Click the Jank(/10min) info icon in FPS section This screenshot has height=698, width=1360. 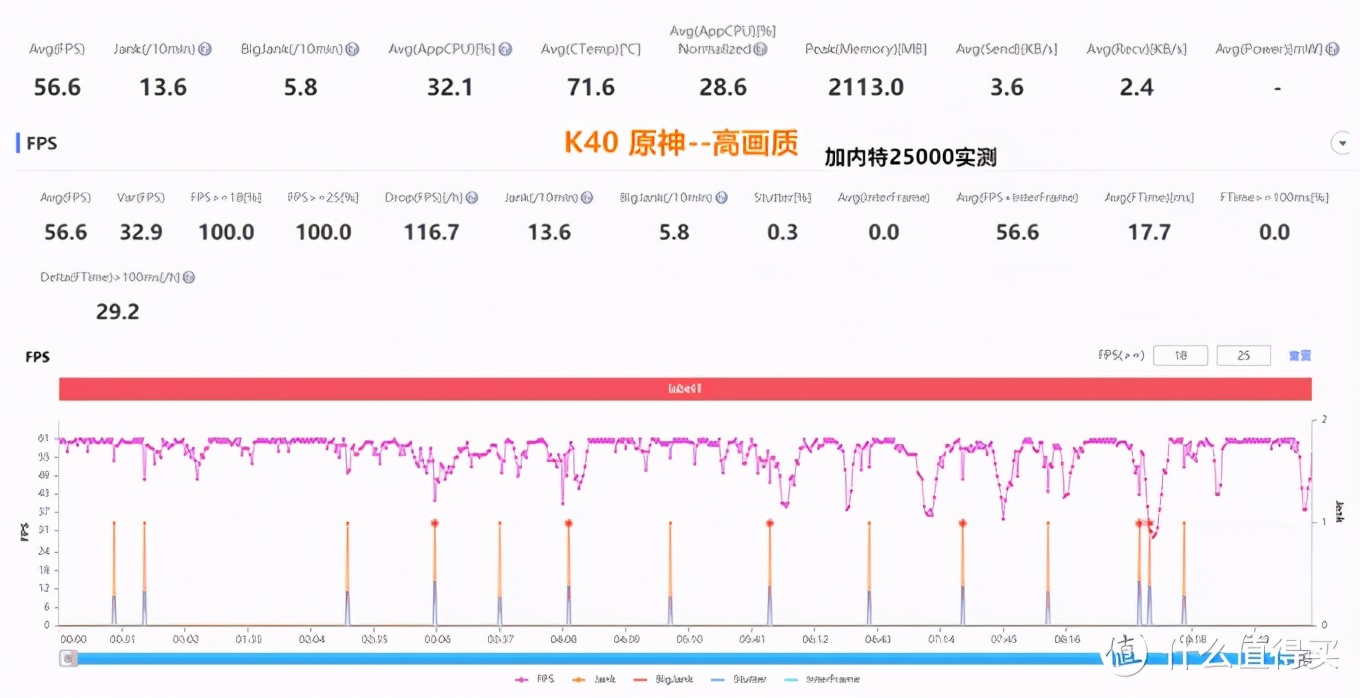click(588, 198)
